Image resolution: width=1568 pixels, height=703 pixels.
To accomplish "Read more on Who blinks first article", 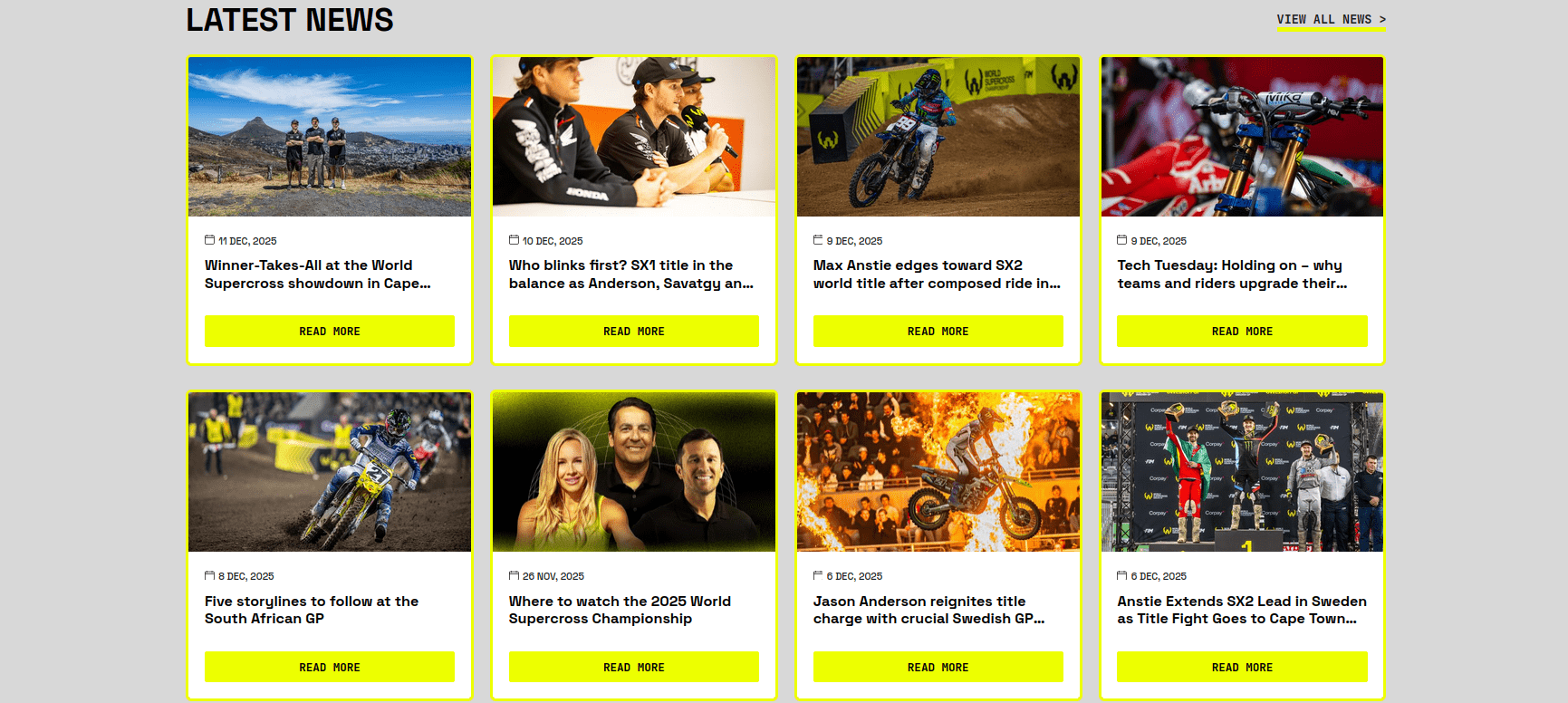I will tap(634, 332).
